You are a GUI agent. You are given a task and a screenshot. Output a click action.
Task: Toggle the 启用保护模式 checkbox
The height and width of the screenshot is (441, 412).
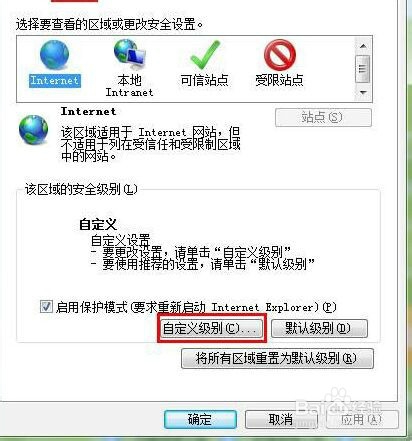click(46, 306)
